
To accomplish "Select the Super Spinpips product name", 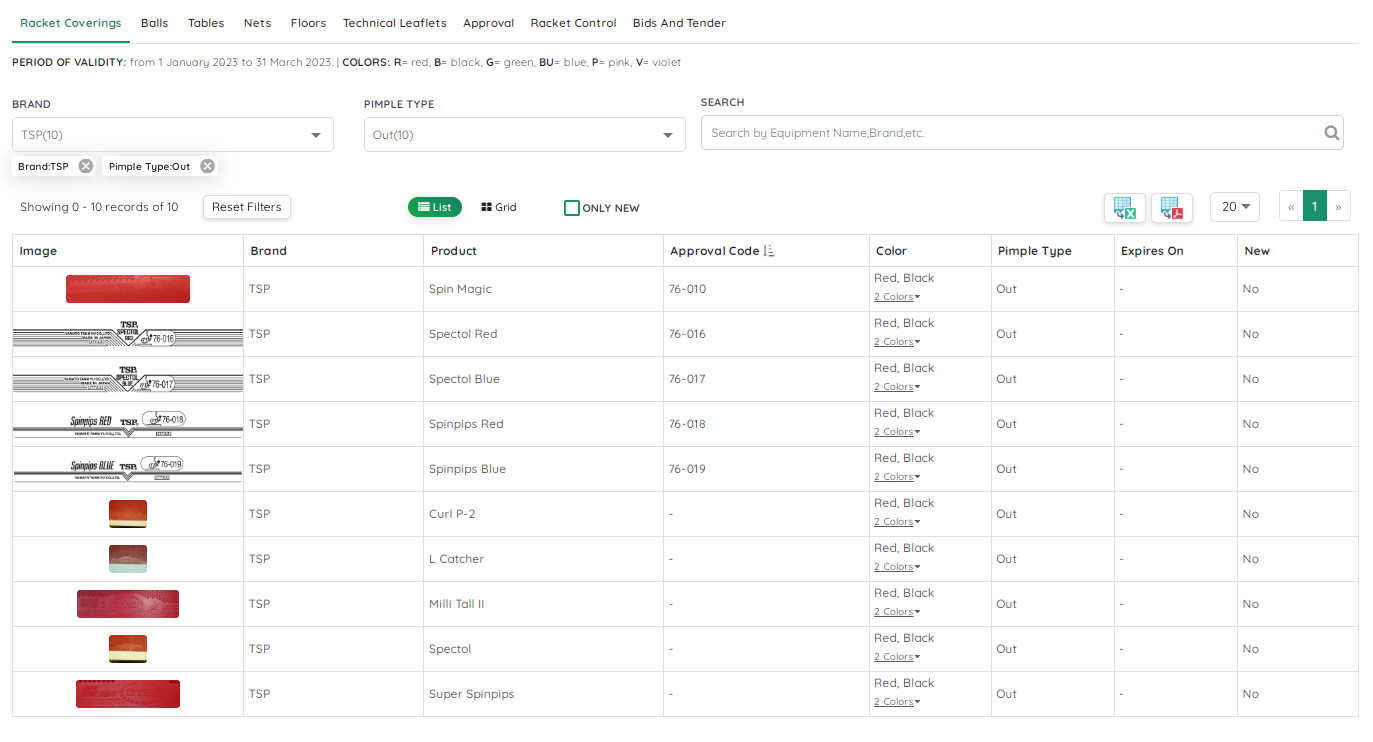I will [x=472, y=694].
